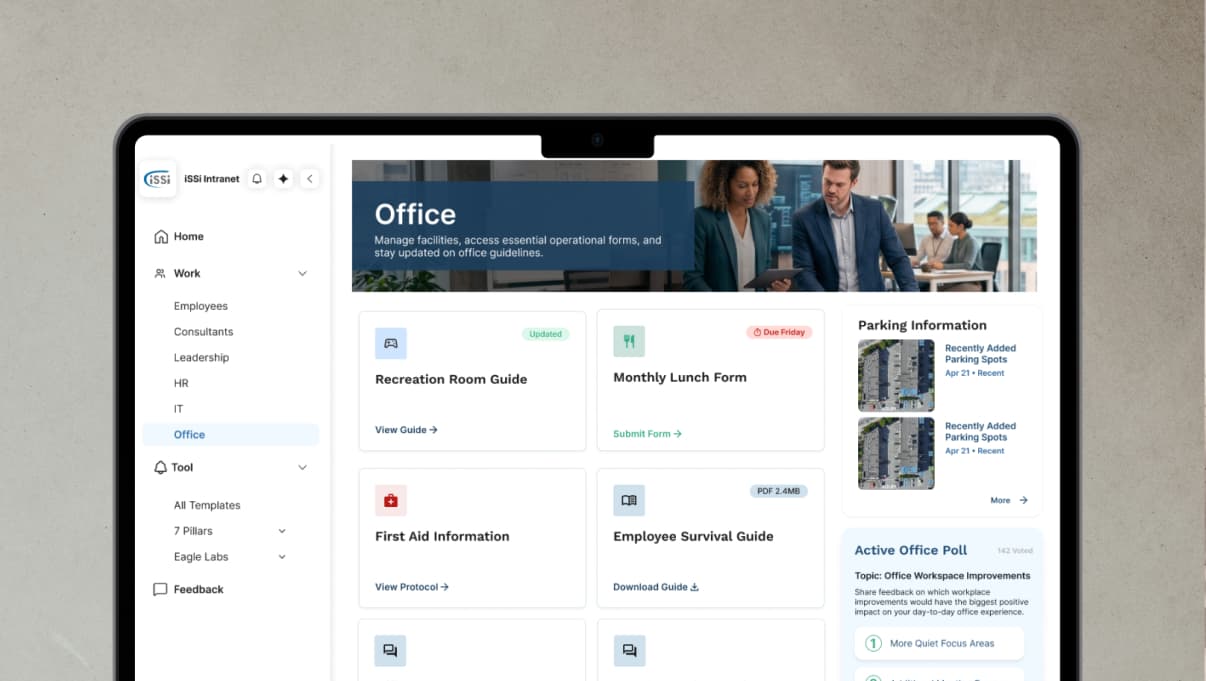This screenshot has width=1206, height=681.
Task: Click the Recreation Room Guide title
Action: tap(451, 379)
